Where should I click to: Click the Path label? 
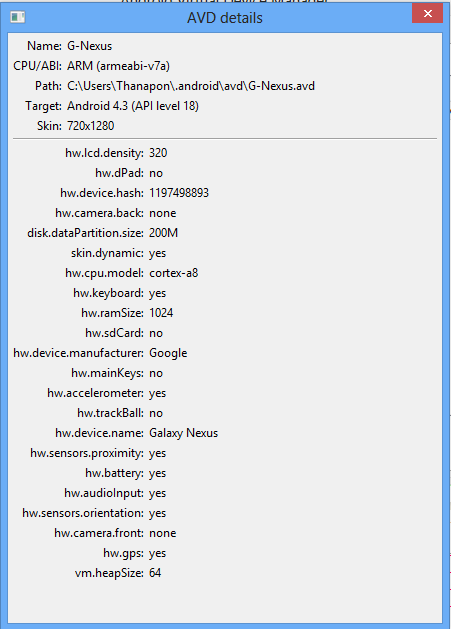tap(48, 86)
